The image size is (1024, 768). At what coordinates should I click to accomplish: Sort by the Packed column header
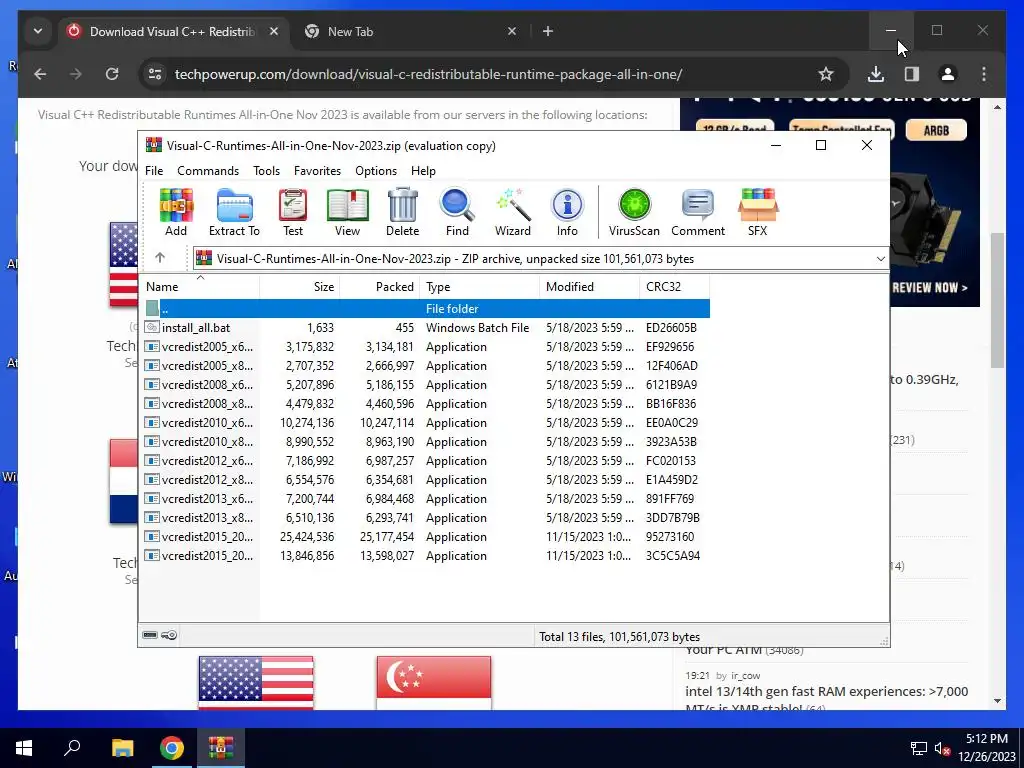(x=379, y=287)
